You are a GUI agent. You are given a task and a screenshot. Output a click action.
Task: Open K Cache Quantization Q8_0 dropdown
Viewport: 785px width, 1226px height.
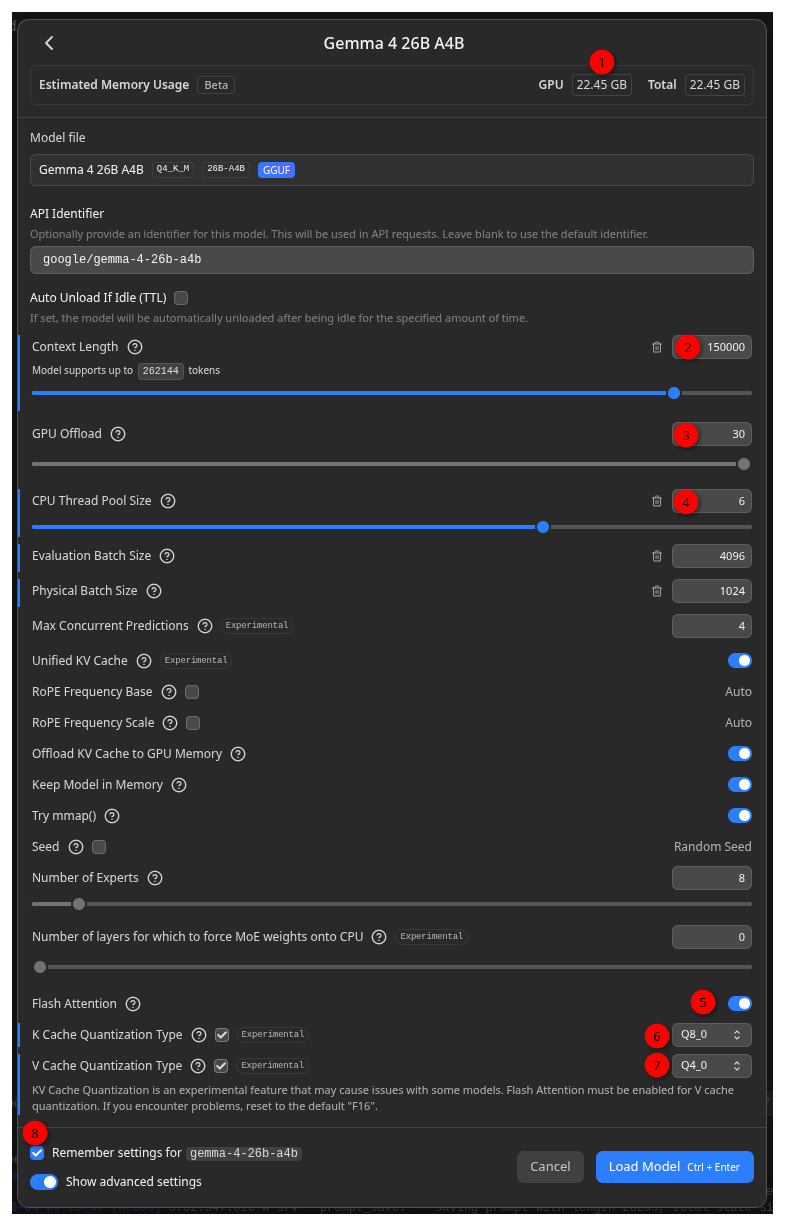tap(712, 1035)
